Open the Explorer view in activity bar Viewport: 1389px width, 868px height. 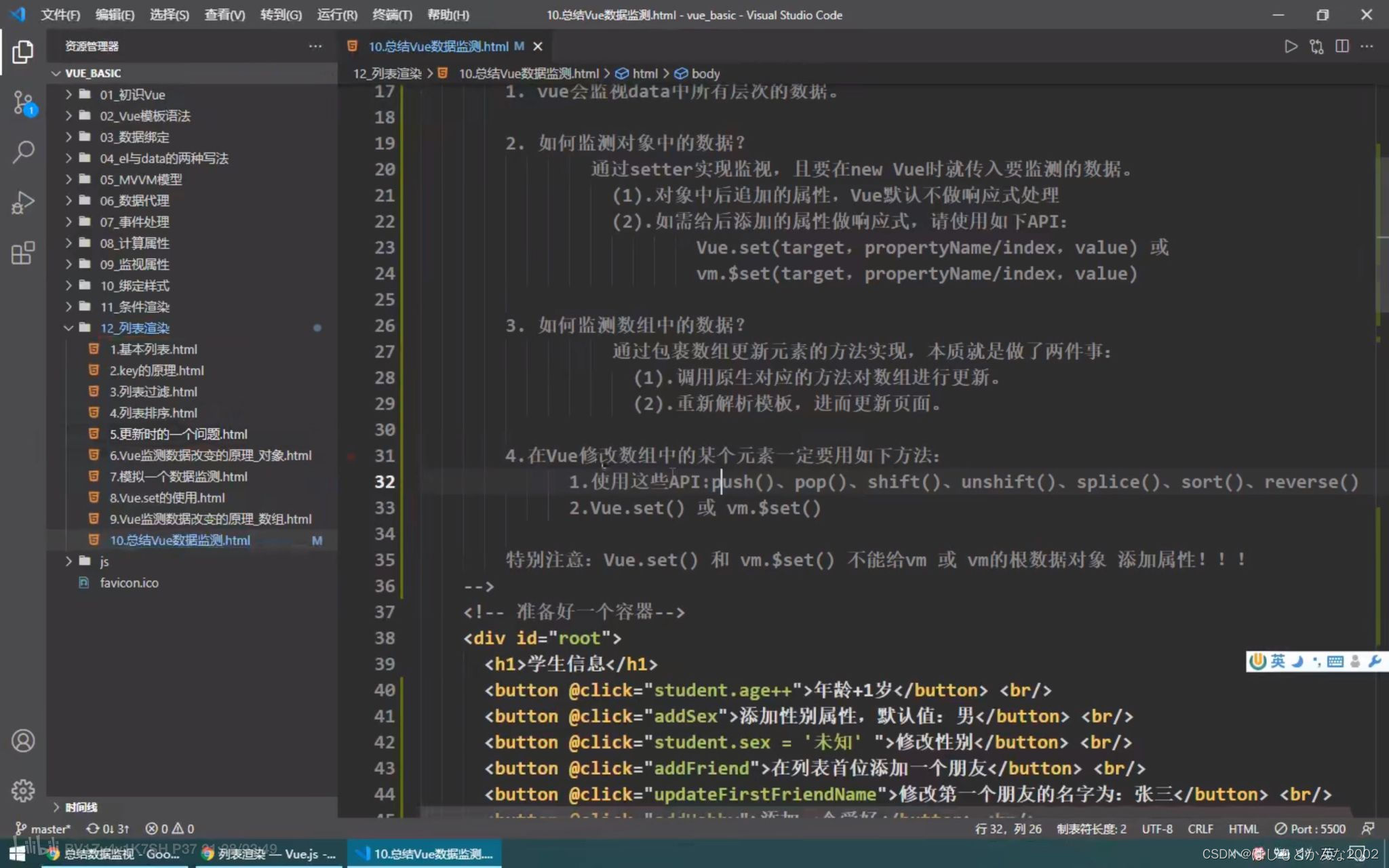[x=23, y=52]
